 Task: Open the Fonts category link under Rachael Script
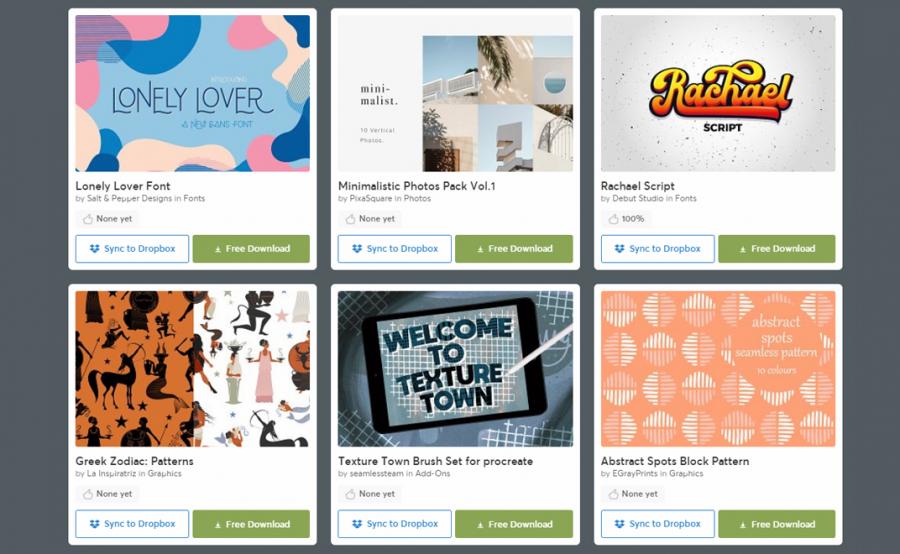tap(685, 199)
